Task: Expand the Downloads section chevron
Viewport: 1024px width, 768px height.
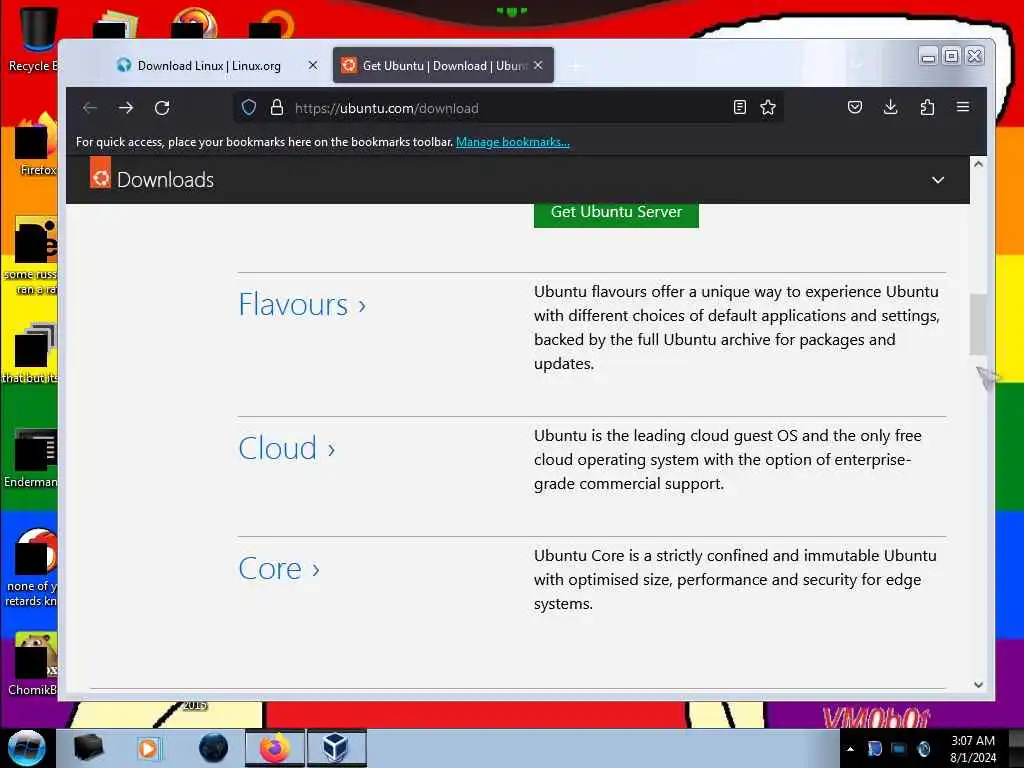Action: 938,180
